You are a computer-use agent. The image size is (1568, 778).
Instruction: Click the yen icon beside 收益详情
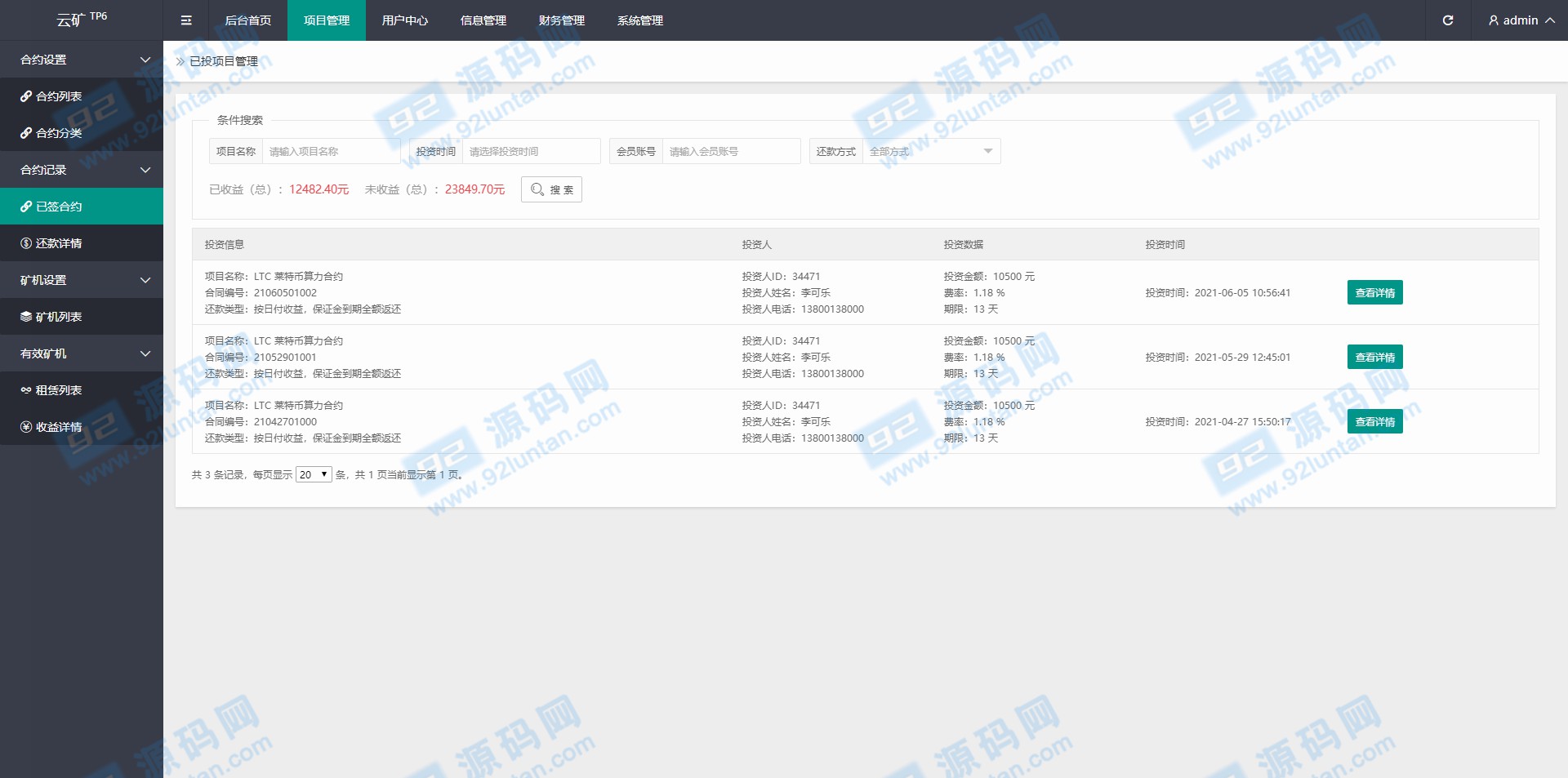click(26, 427)
